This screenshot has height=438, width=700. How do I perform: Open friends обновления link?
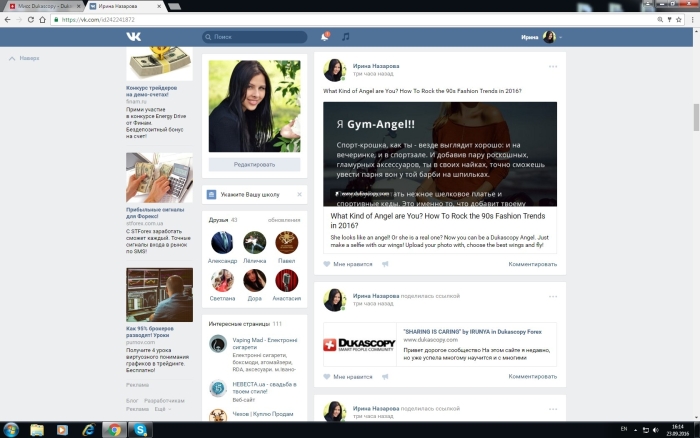point(284,220)
